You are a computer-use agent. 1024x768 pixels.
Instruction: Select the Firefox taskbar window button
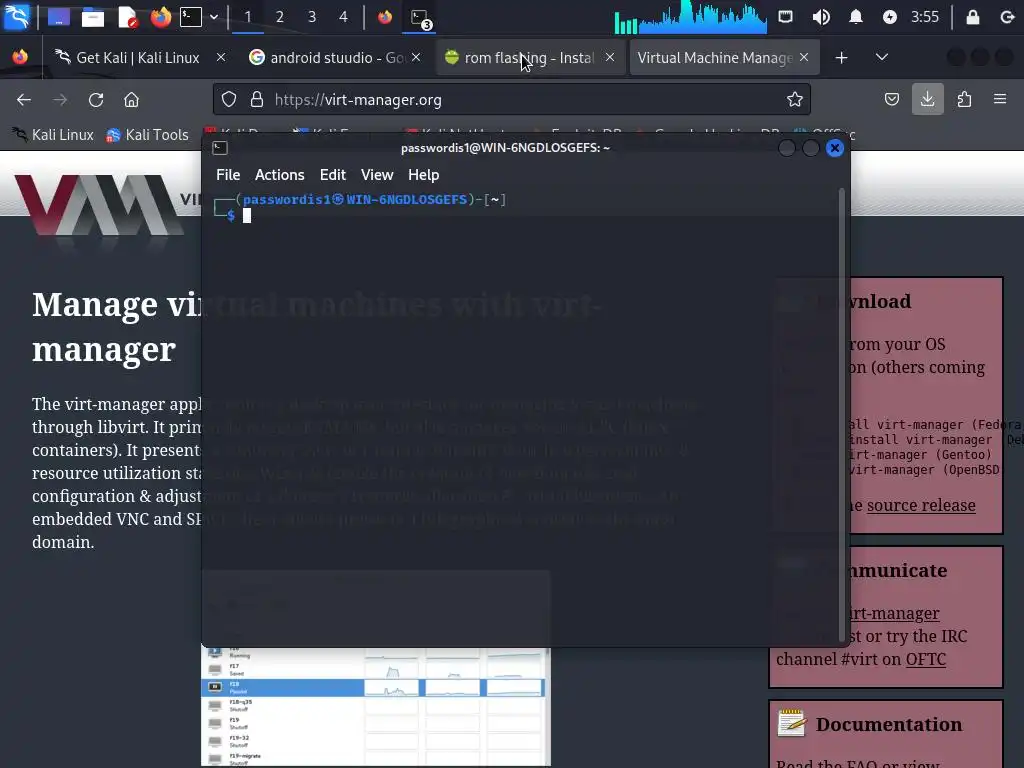tap(385, 17)
